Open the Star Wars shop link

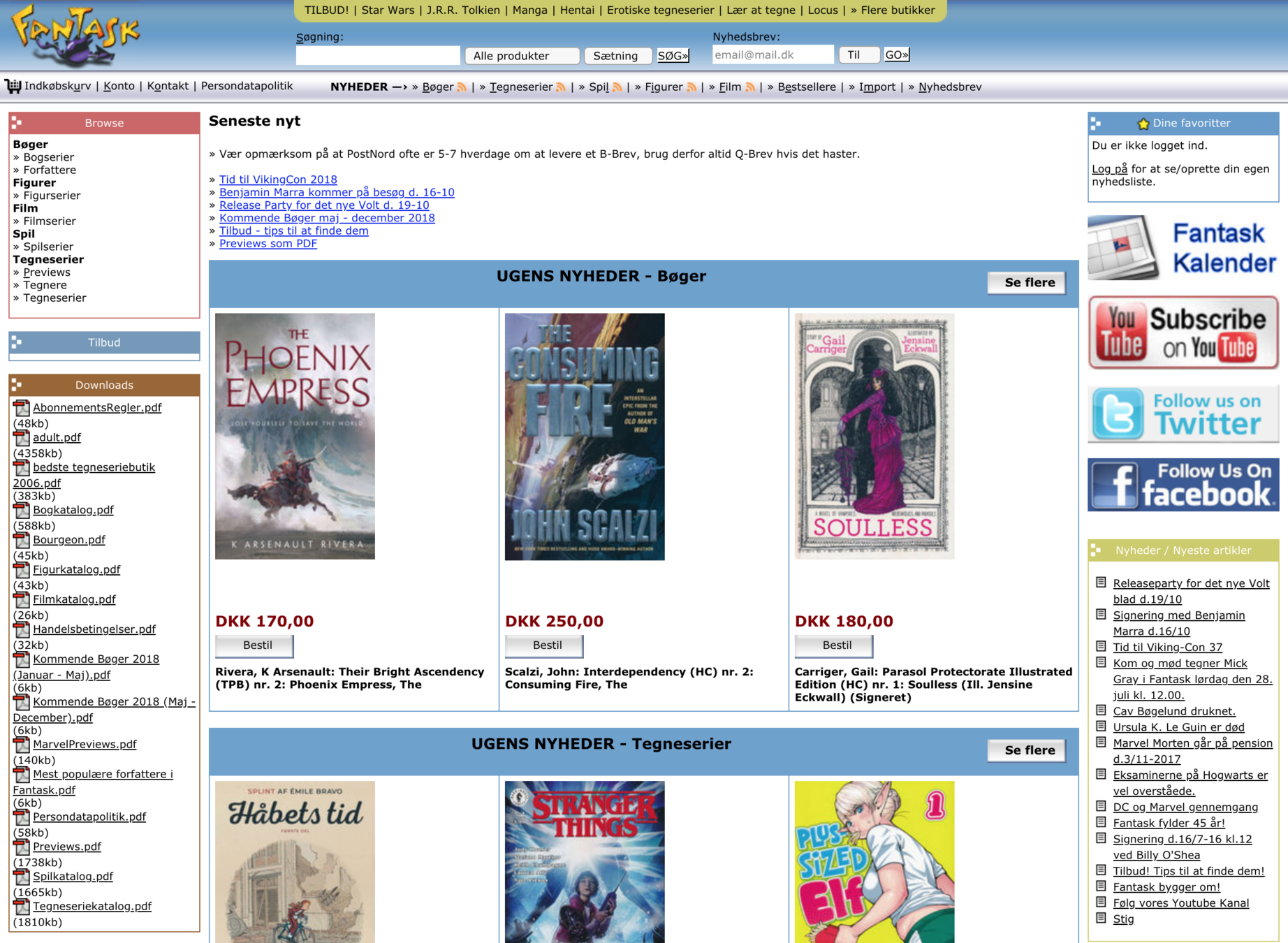(388, 10)
